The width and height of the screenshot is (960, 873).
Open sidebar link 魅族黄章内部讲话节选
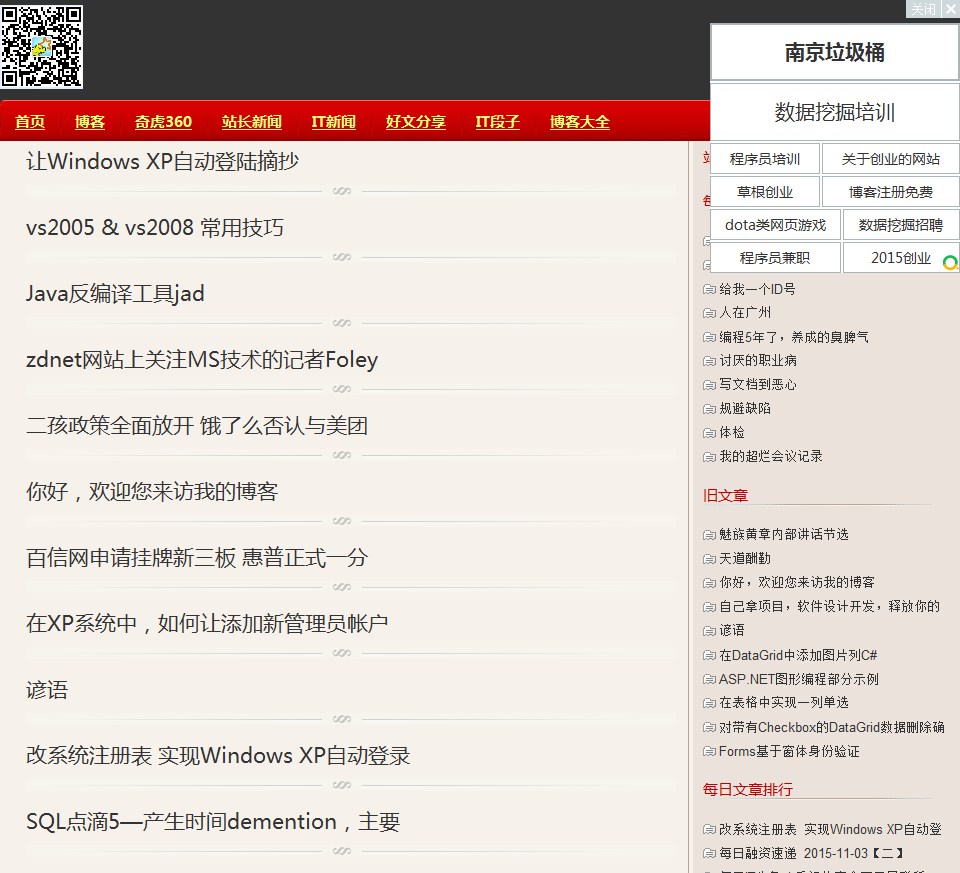coord(784,534)
